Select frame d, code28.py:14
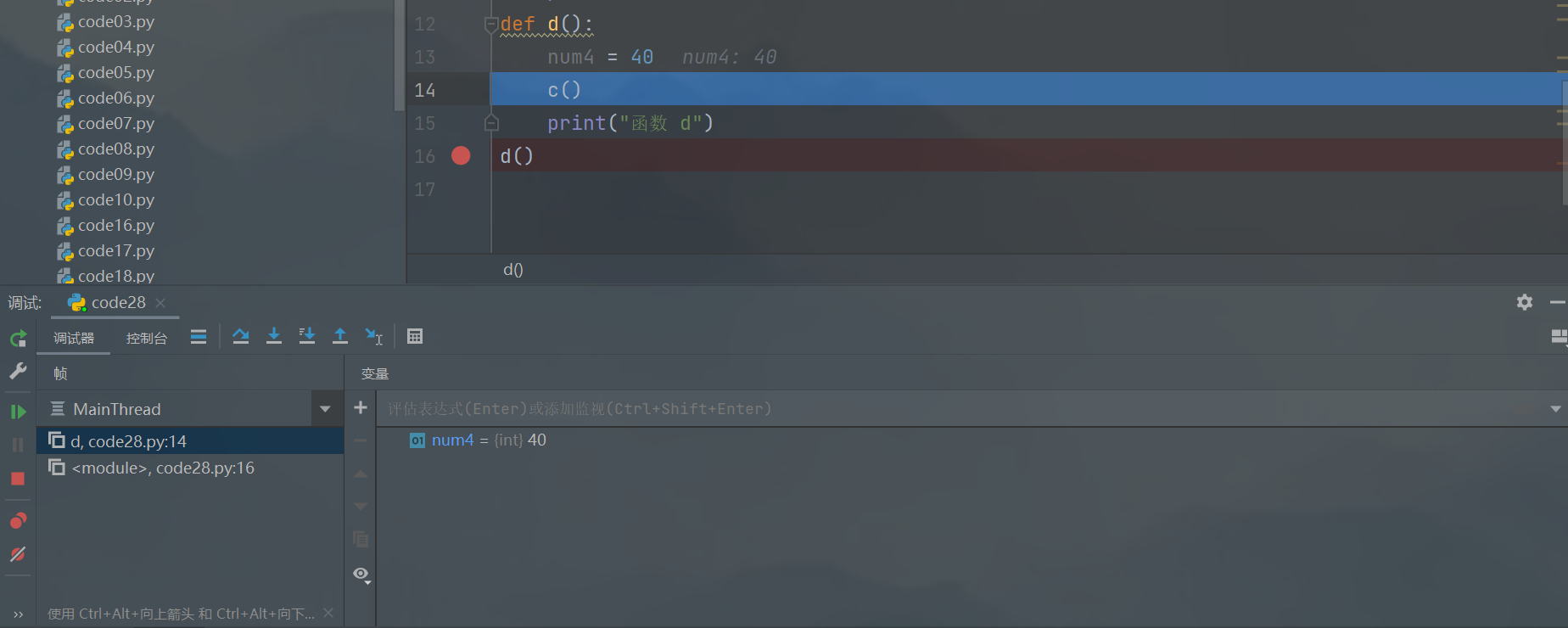1568x628 pixels. coord(190,440)
